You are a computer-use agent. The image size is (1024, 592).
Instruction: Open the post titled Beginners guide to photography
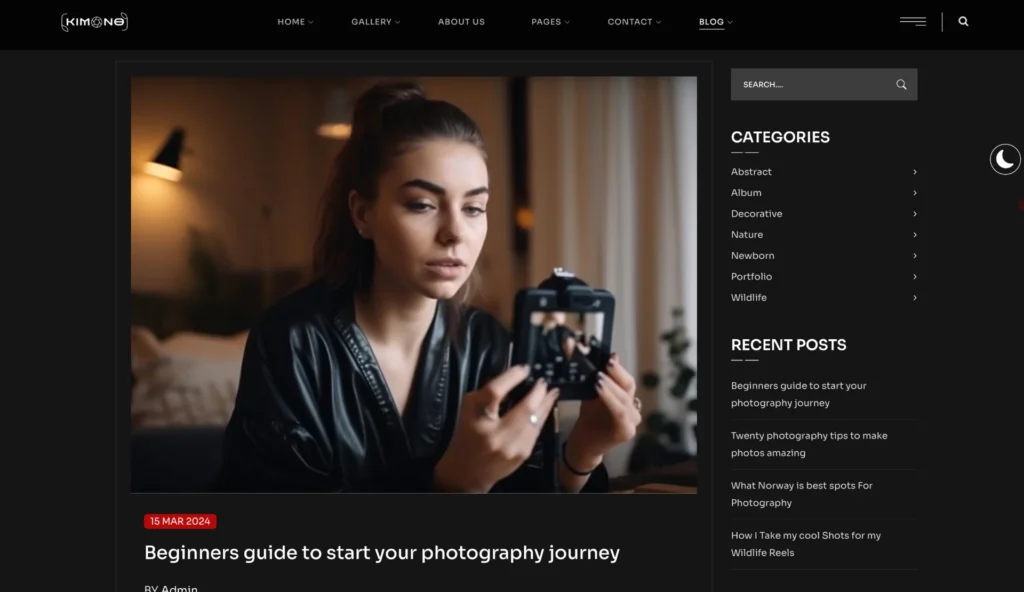382,553
